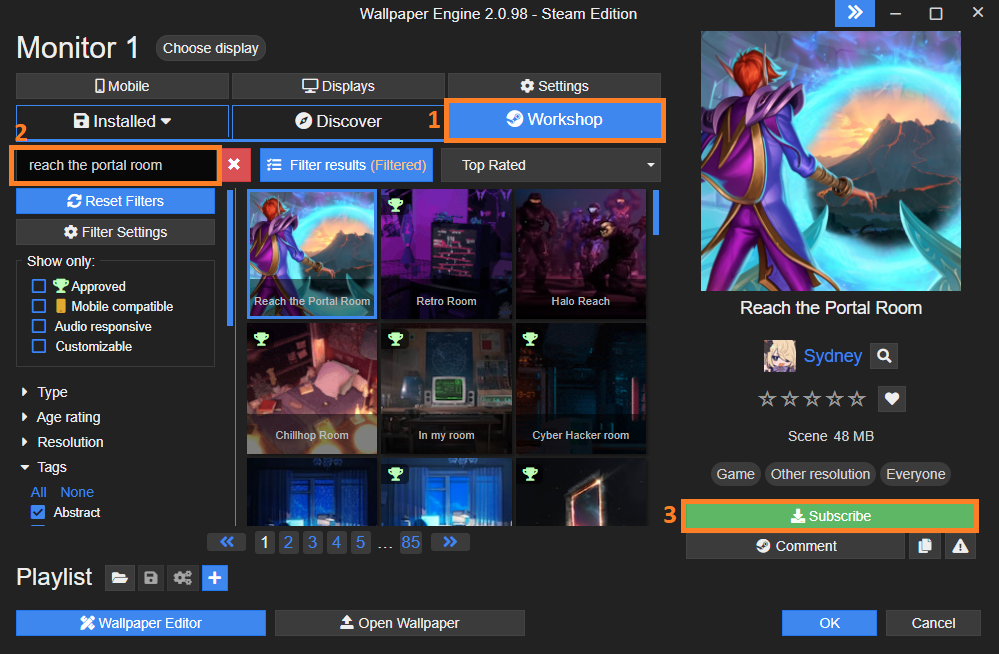
Task: Enable the Approved filter checkbox
Action: pos(39,286)
